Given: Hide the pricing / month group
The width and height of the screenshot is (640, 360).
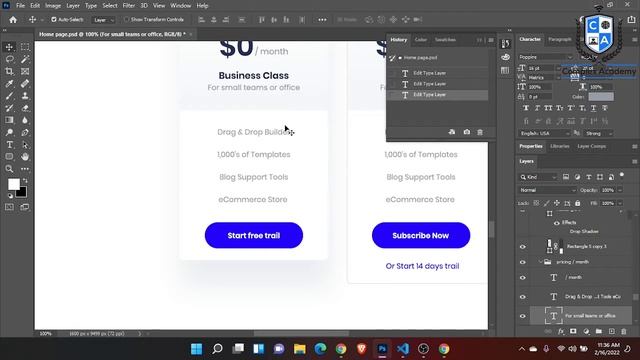Looking at the screenshot, I should click(x=523, y=262).
